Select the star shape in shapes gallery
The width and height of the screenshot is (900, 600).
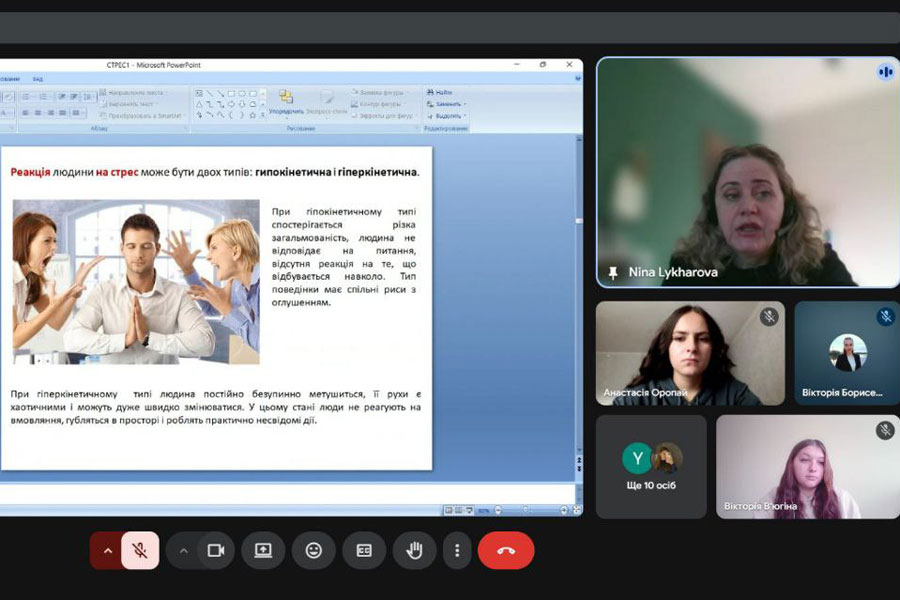click(253, 115)
